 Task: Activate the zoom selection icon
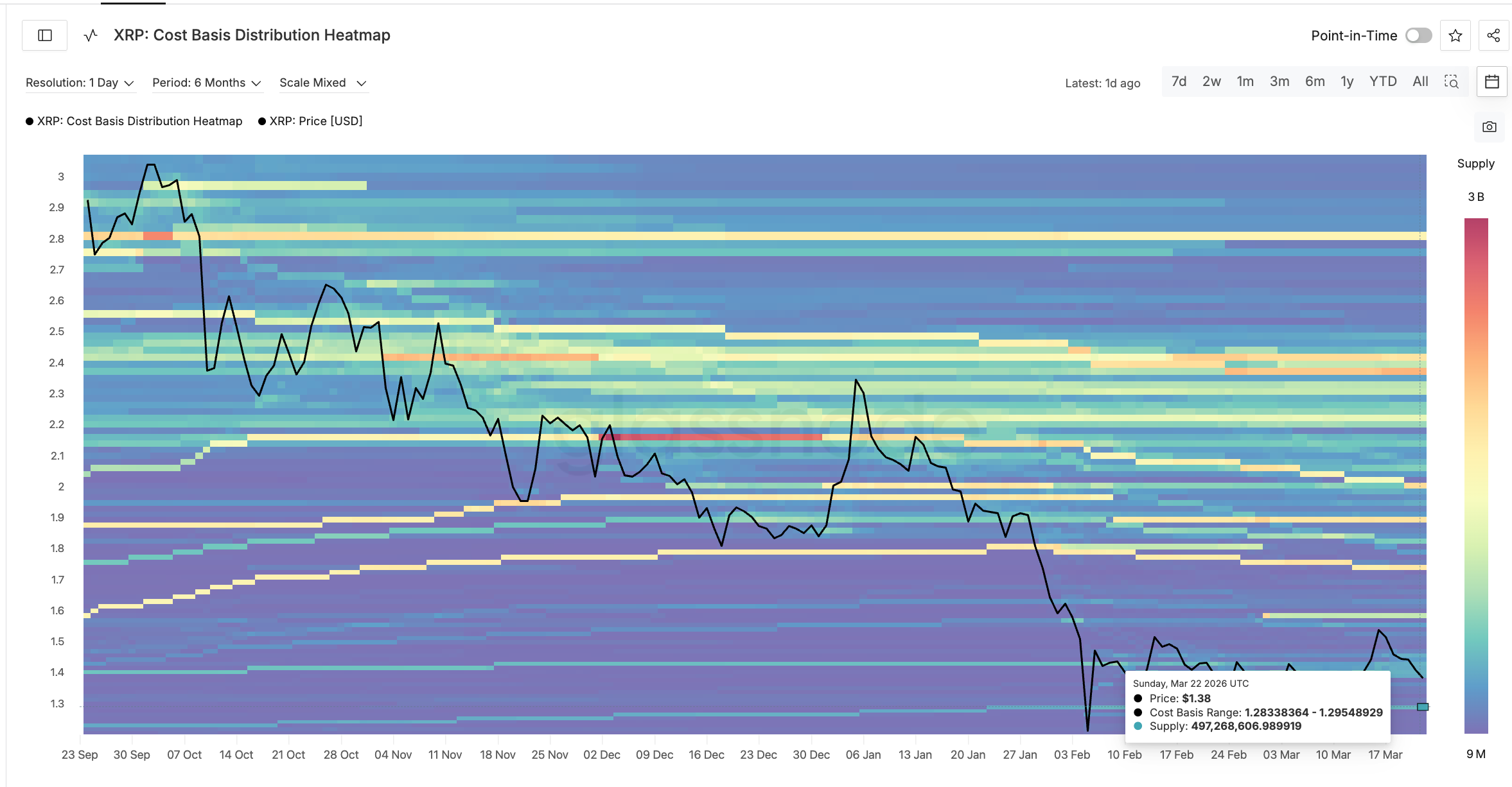click(1451, 82)
